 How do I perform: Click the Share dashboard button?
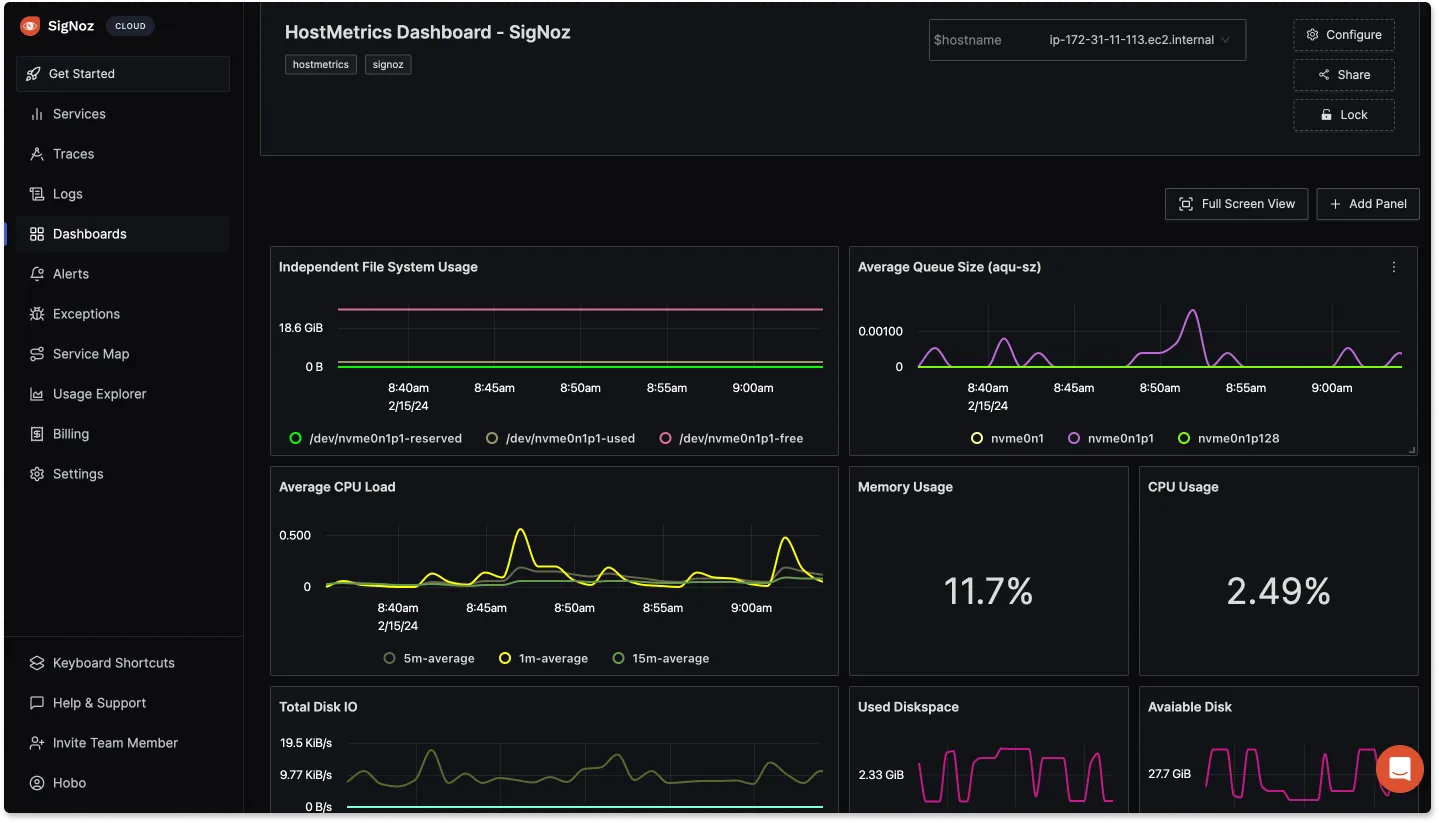[1344, 75]
